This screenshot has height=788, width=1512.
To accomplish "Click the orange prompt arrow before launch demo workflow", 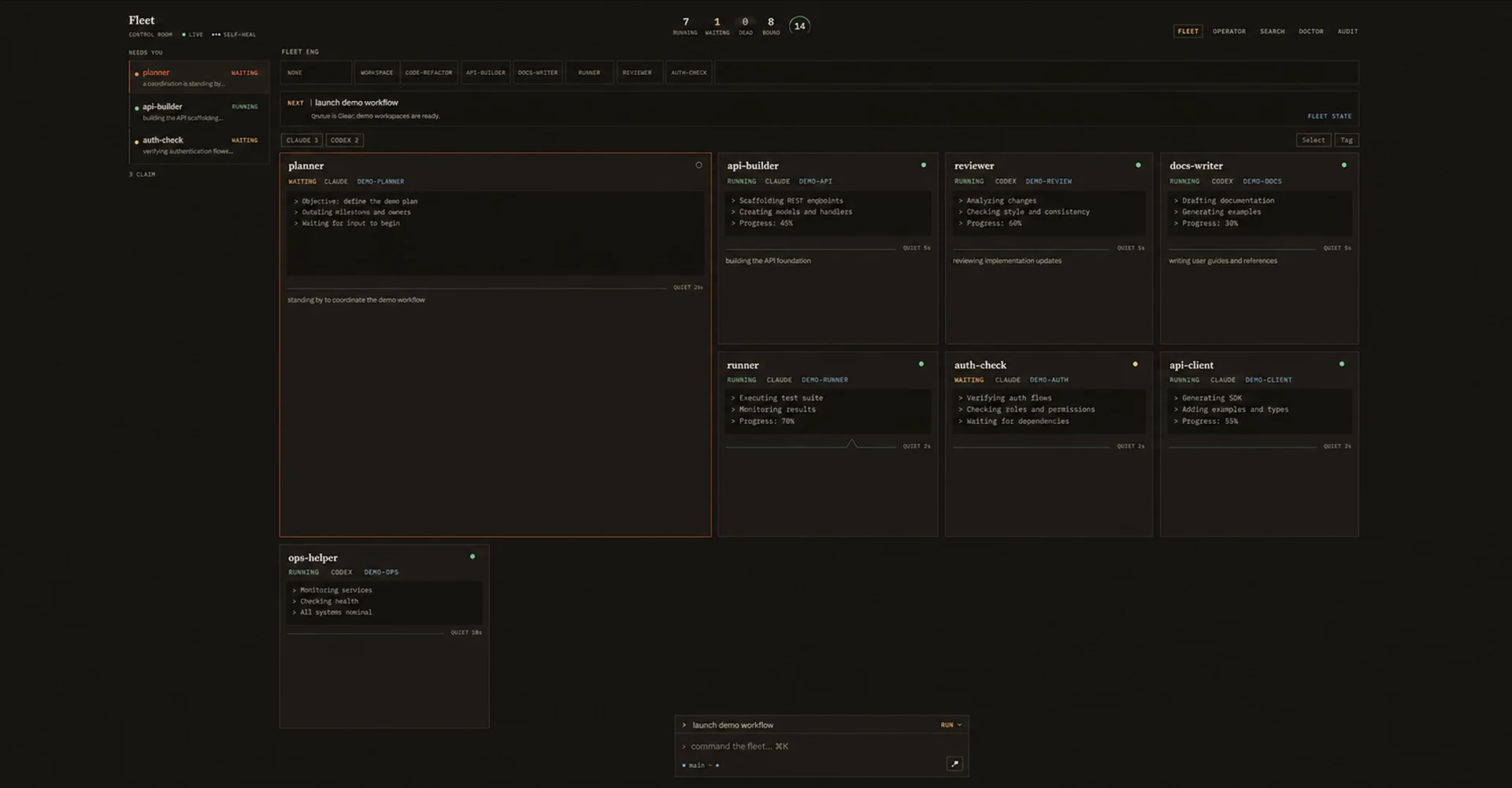I will (684, 725).
